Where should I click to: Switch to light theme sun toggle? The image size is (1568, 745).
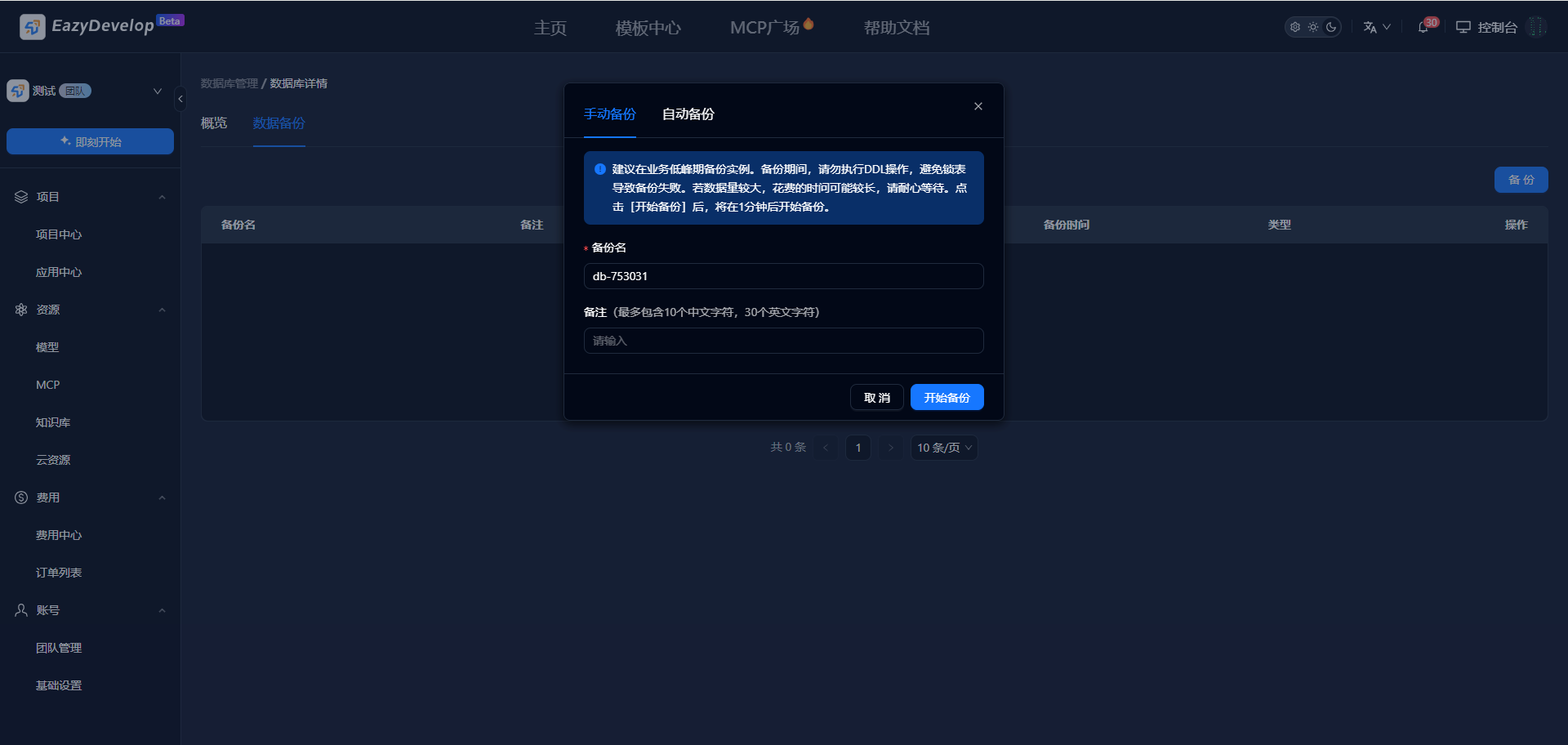1313,27
